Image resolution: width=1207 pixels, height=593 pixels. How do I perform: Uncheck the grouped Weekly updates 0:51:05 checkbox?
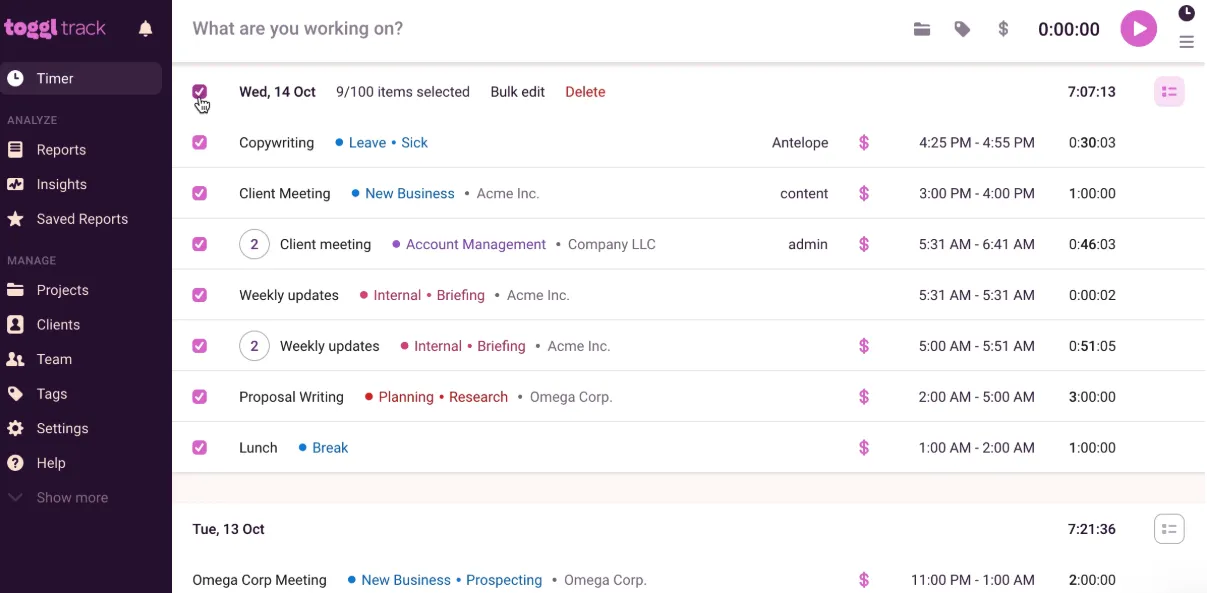pyautogui.click(x=200, y=346)
